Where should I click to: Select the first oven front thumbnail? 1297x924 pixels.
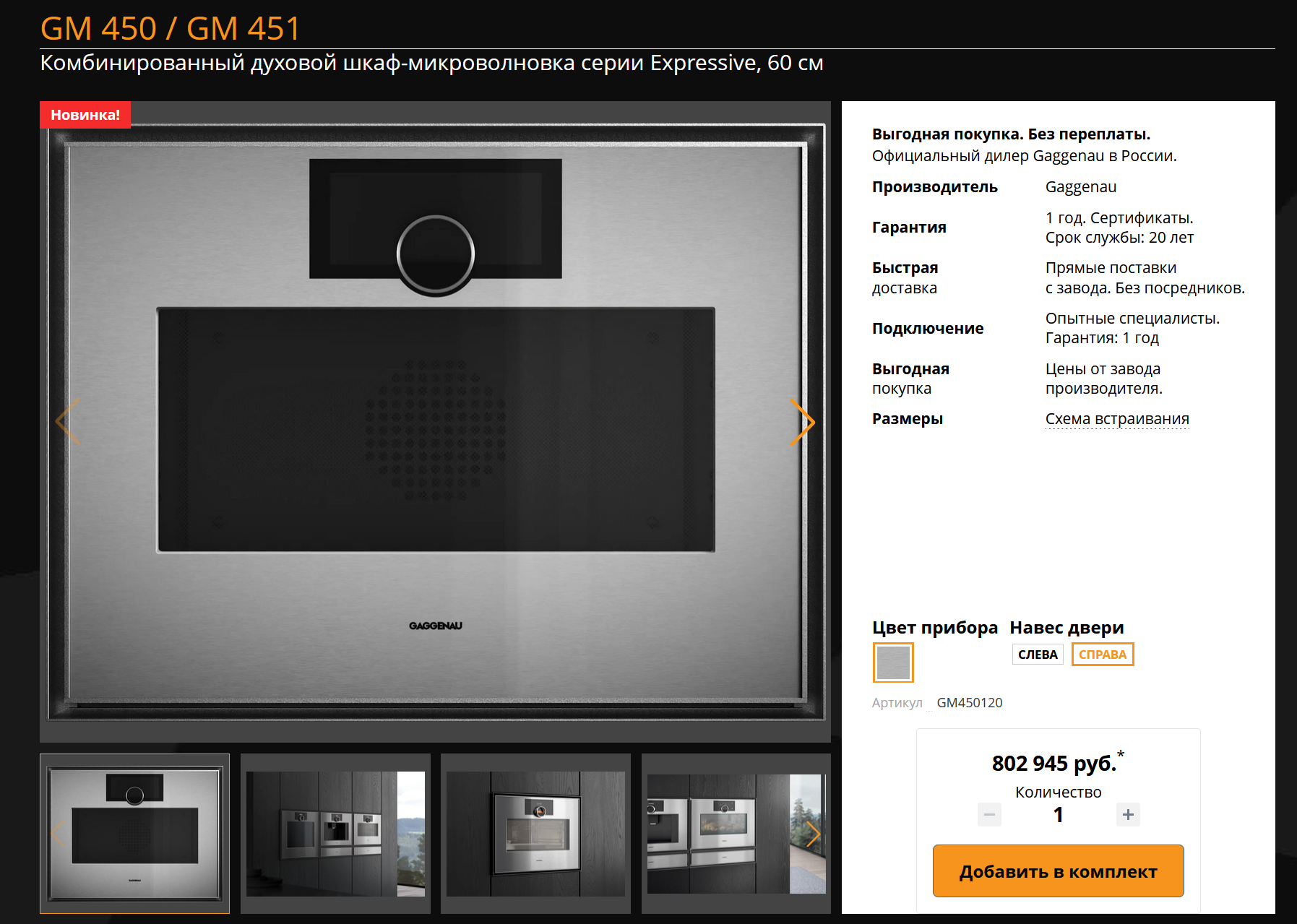pos(134,834)
